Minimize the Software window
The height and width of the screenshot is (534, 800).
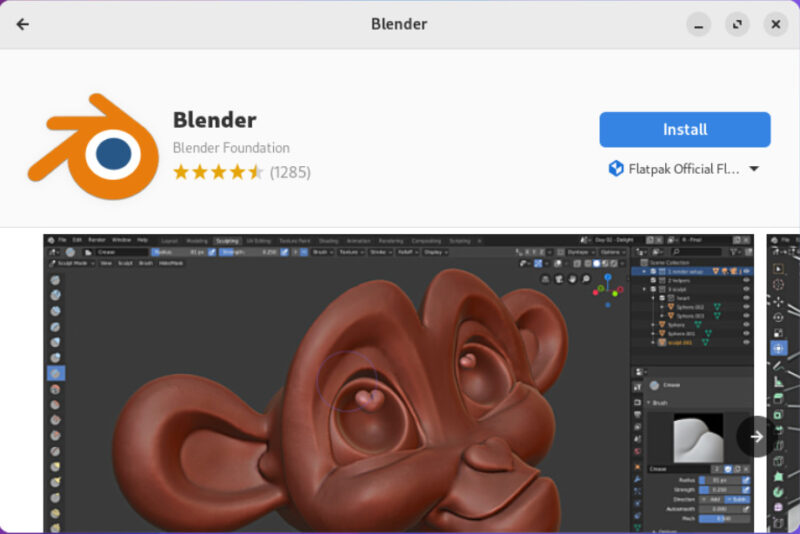click(x=698, y=24)
